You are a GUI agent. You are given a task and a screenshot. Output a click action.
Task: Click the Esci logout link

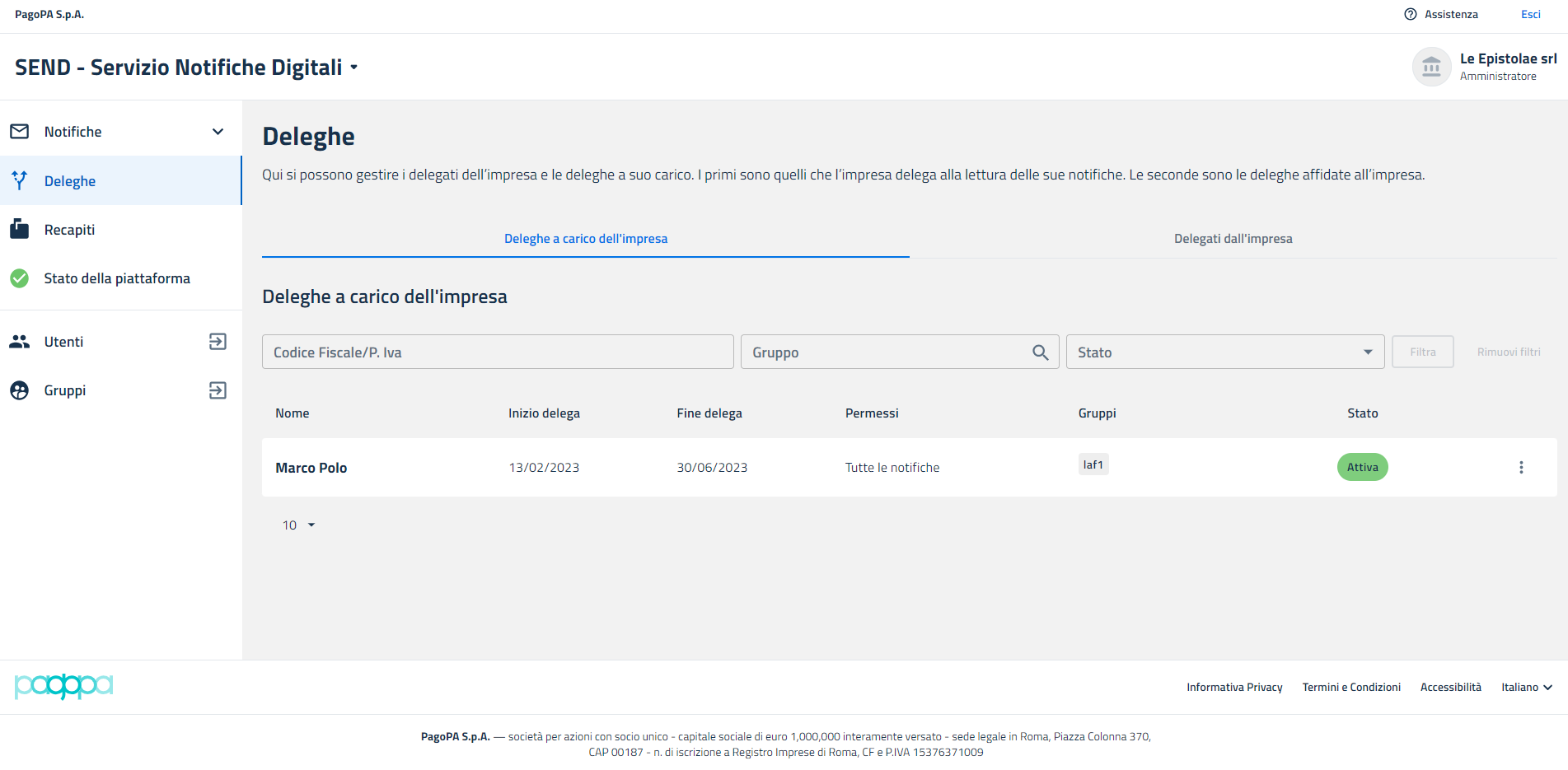1530,14
